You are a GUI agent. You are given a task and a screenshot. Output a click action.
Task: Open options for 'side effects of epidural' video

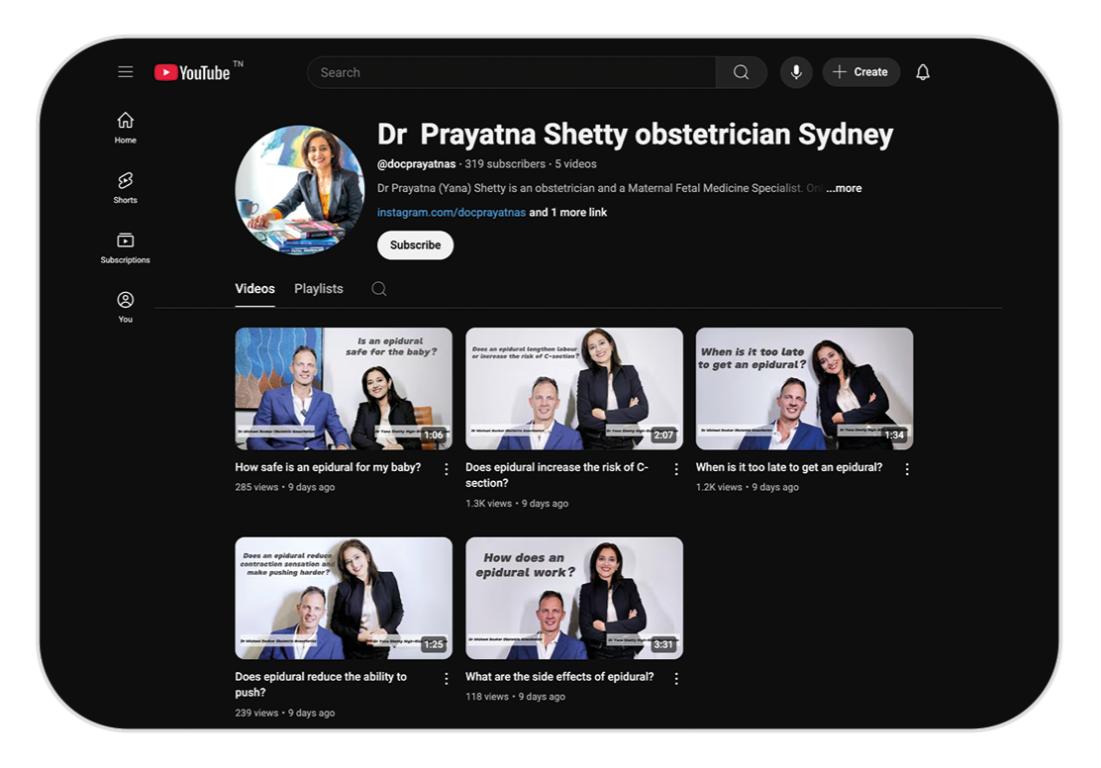point(676,678)
